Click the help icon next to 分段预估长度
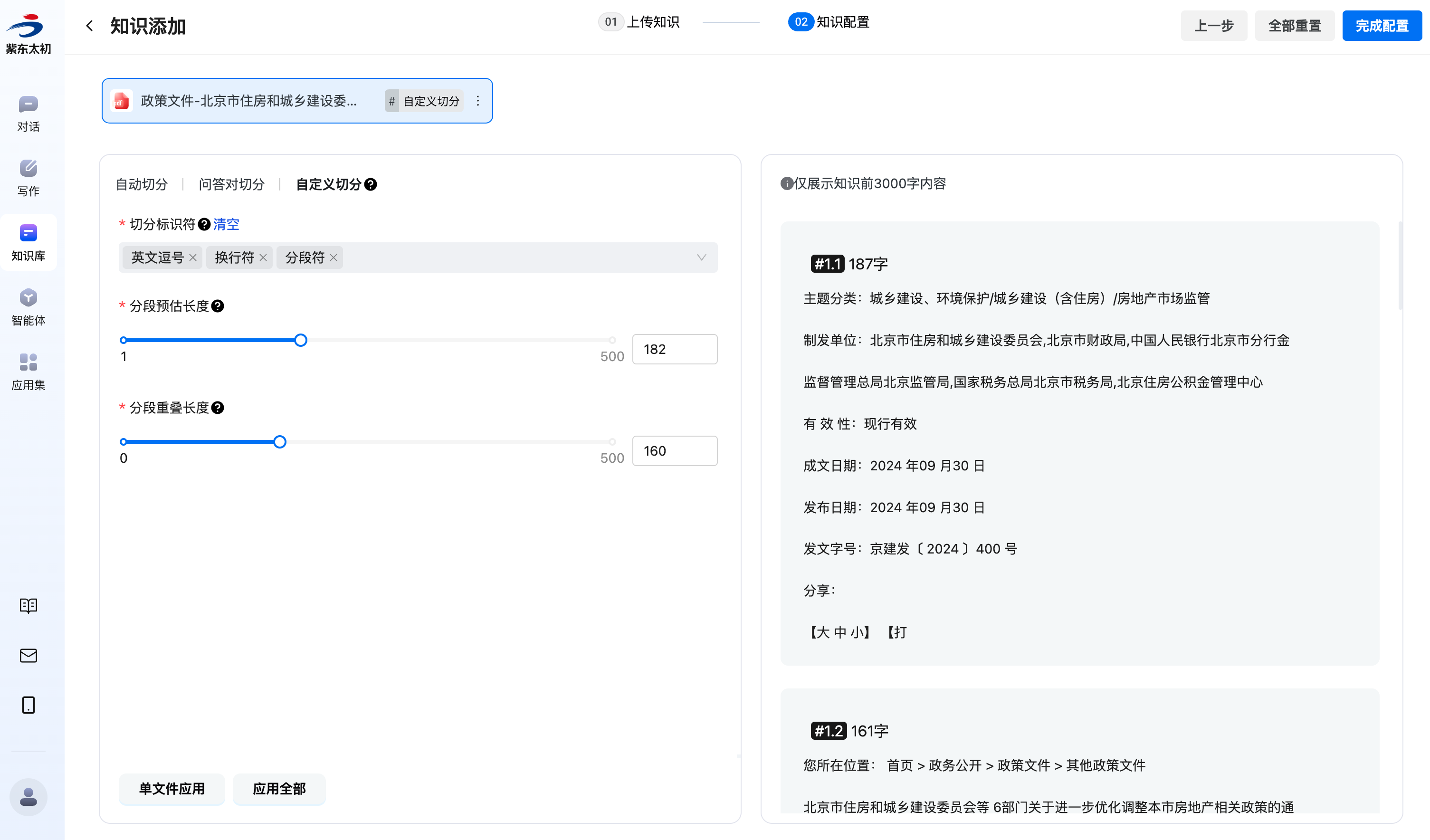The image size is (1430, 840). [x=217, y=306]
